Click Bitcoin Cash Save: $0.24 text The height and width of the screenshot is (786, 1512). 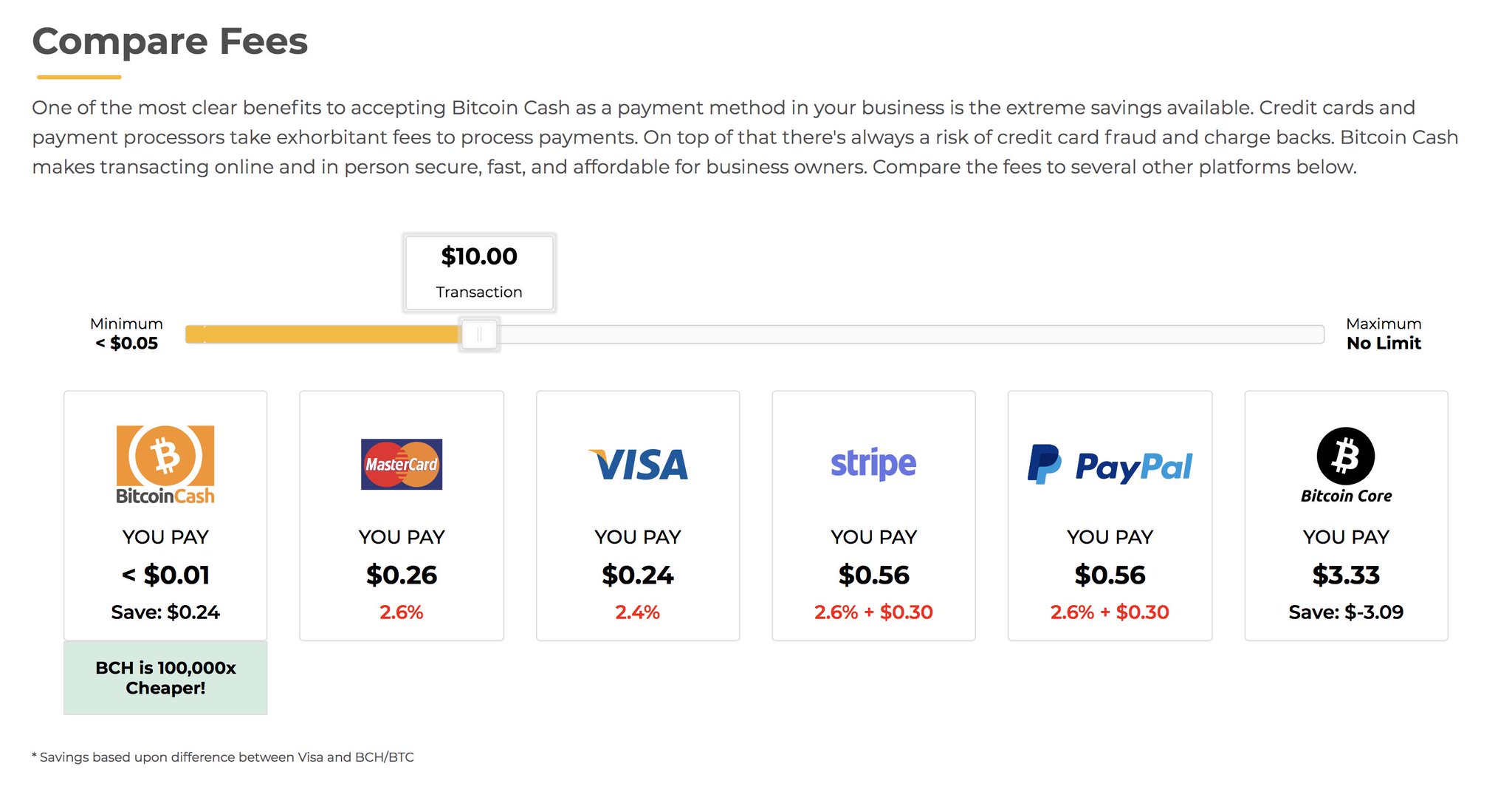[x=165, y=612]
